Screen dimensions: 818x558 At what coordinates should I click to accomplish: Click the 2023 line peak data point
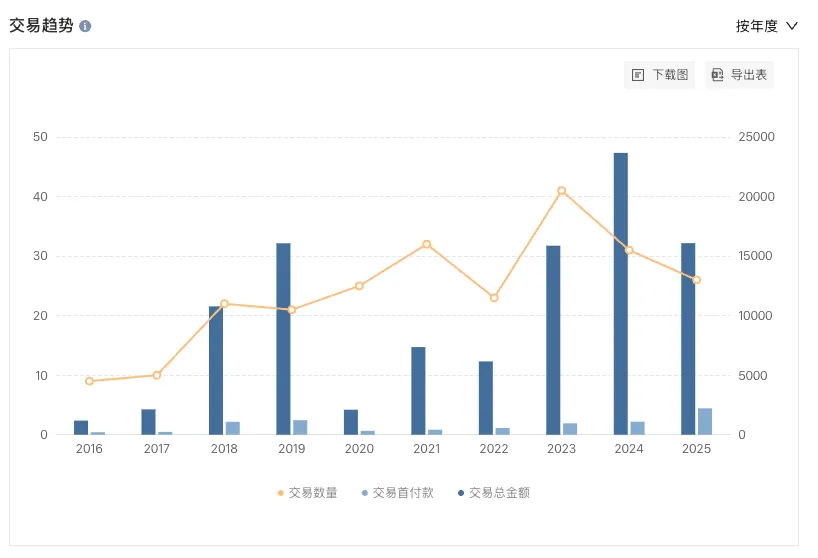tap(561, 190)
